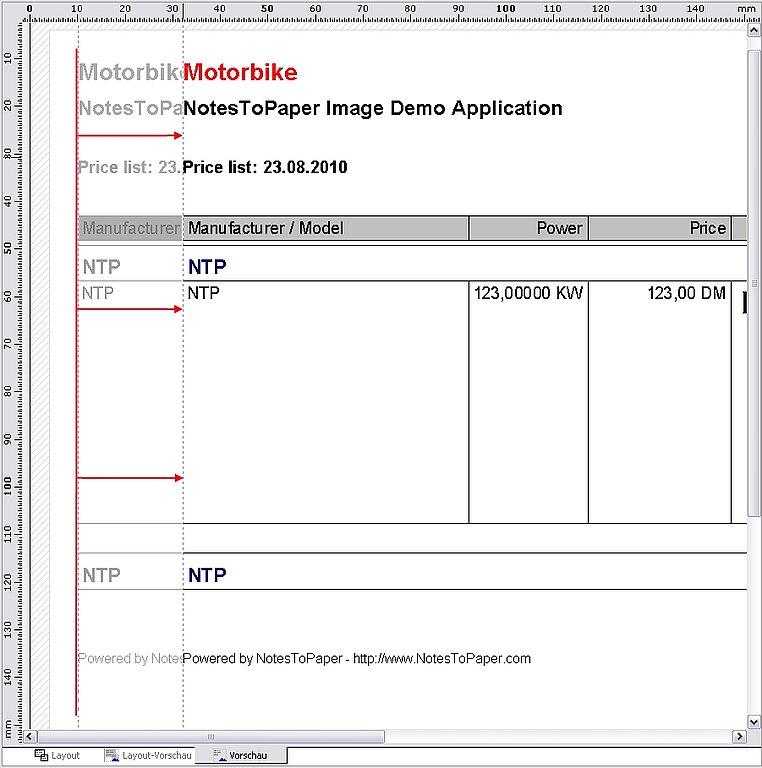Click the Price list: 23.08.2010 text

[265, 167]
